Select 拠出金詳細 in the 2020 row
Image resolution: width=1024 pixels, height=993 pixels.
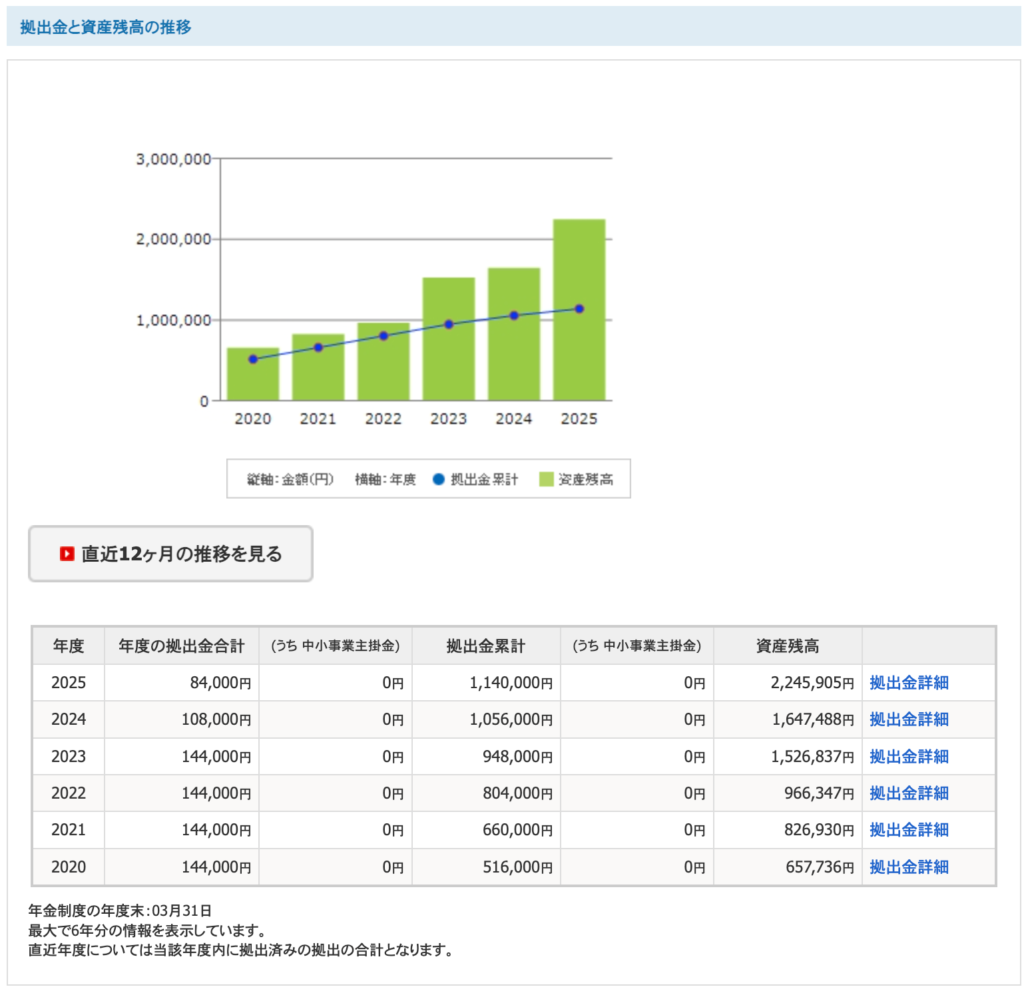coord(908,867)
